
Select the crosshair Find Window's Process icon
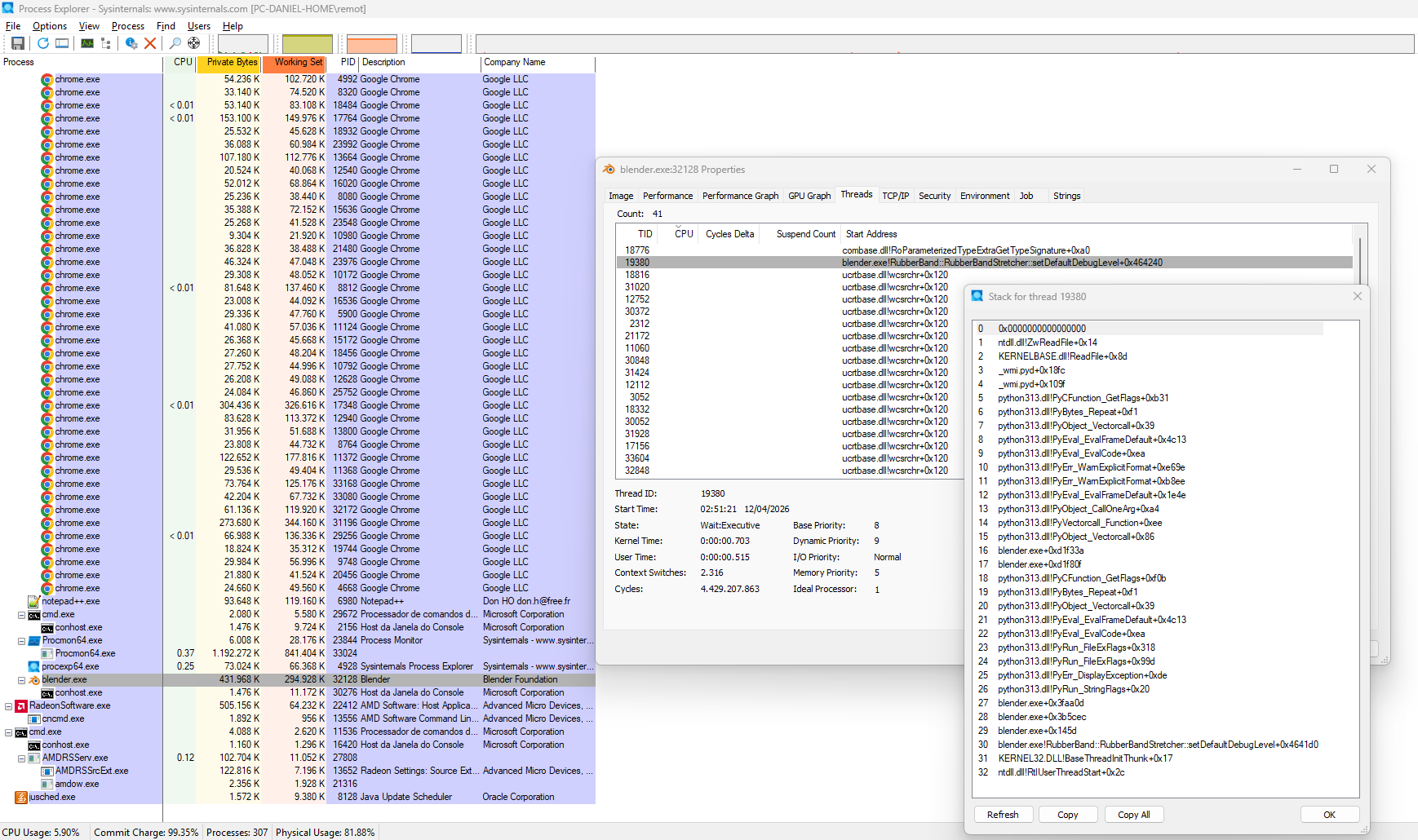point(194,43)
